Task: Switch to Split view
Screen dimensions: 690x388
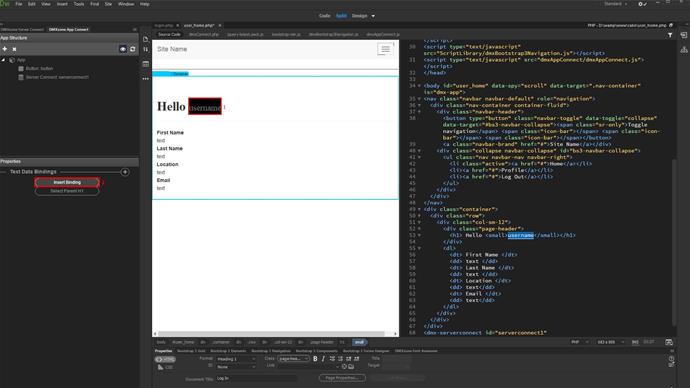Action: click(341, 16)
